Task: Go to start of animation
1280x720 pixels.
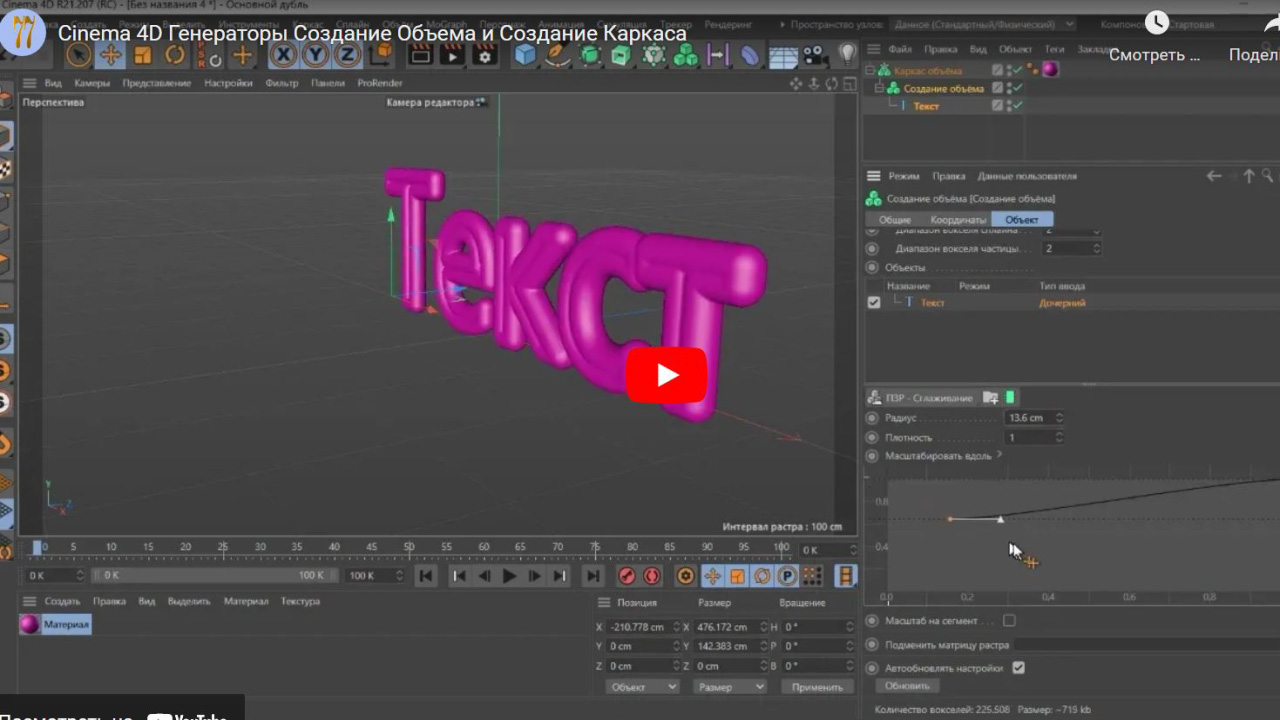Action: tap(426, 576)
